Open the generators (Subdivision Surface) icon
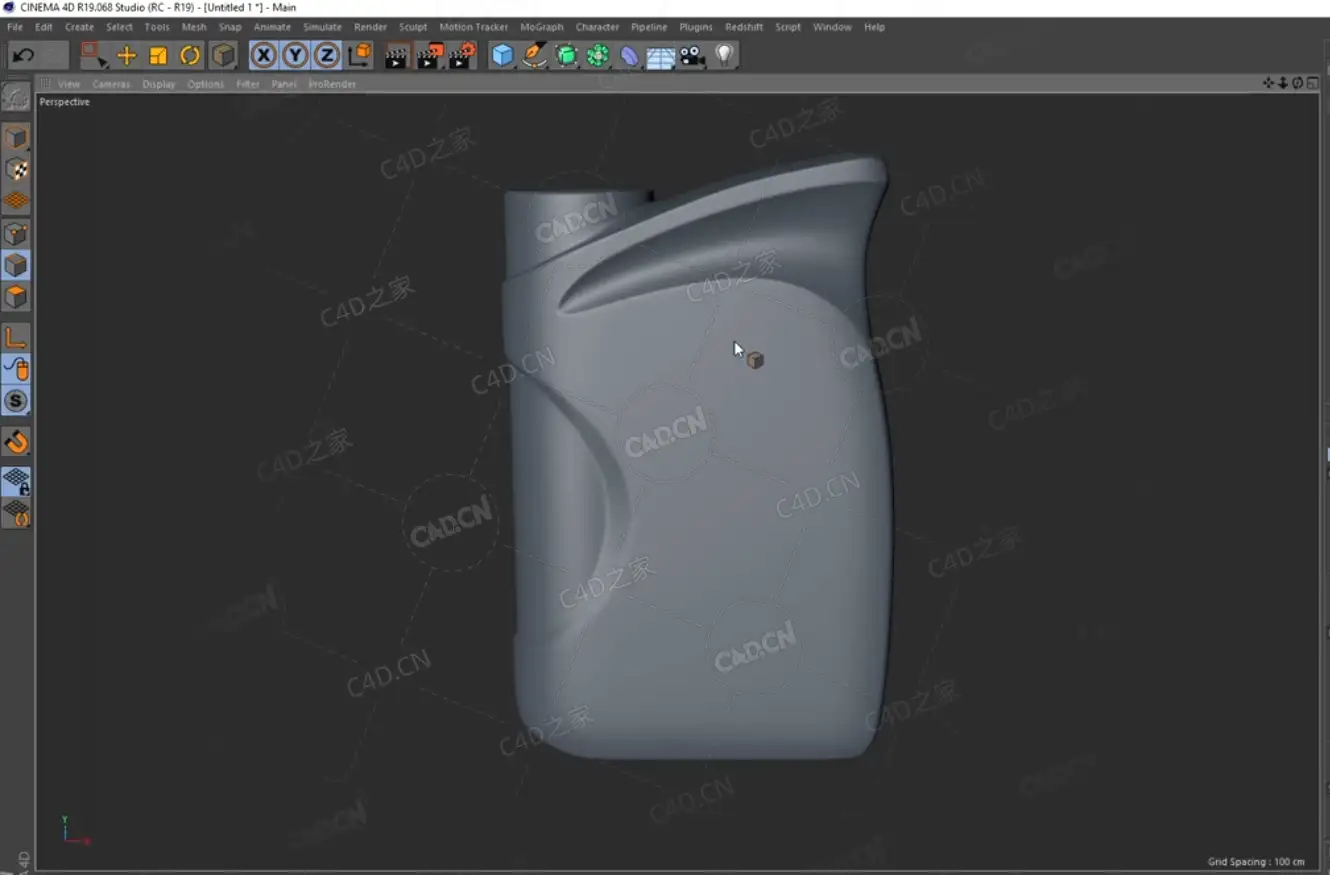Viewport: 1330px width, 875px height. pos(566,55)
